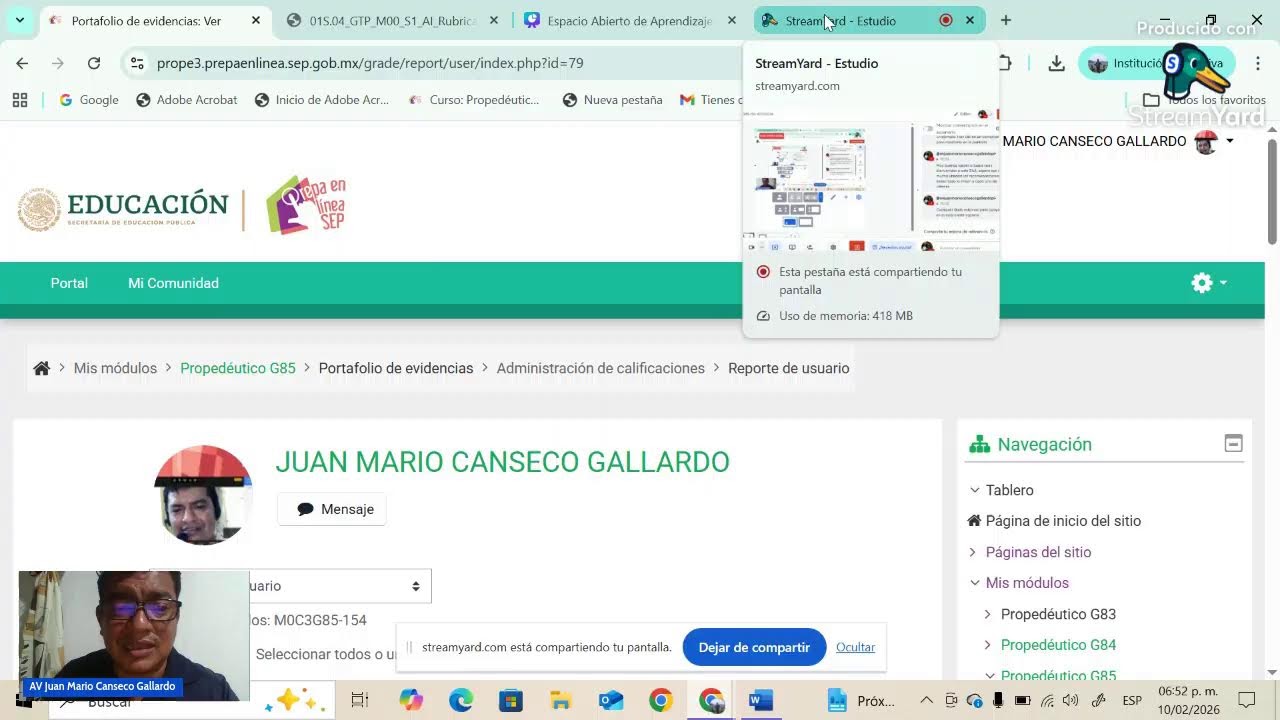This screenshot has height=720, width=1280.
Task: Click Juan Mario's profile picture
Action: [x=203, y=495]
